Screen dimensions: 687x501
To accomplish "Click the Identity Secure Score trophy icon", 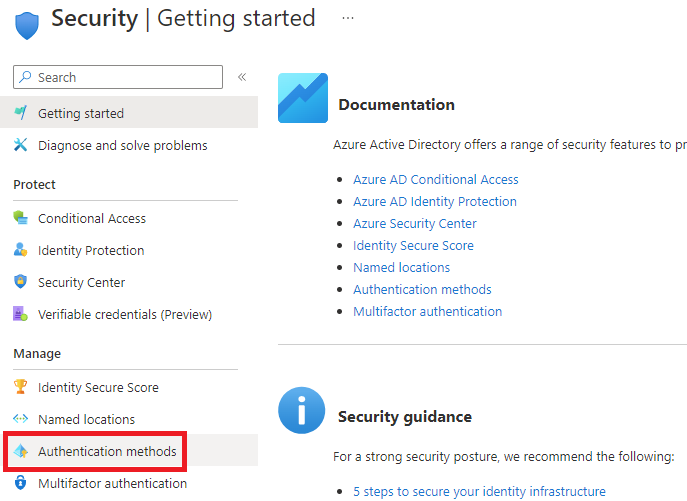I will [20, 387].
